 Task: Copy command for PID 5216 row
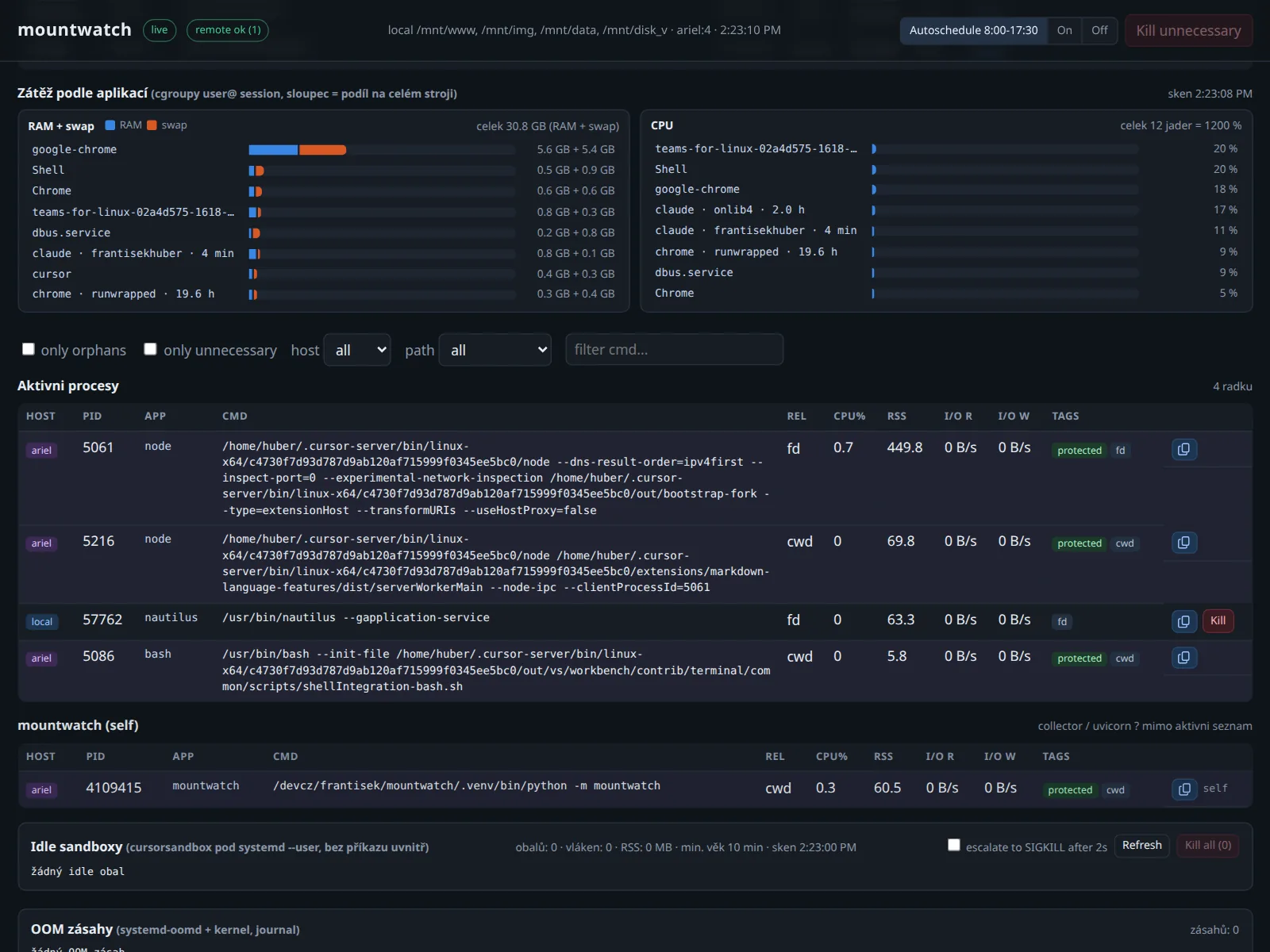click(1184, 543)
